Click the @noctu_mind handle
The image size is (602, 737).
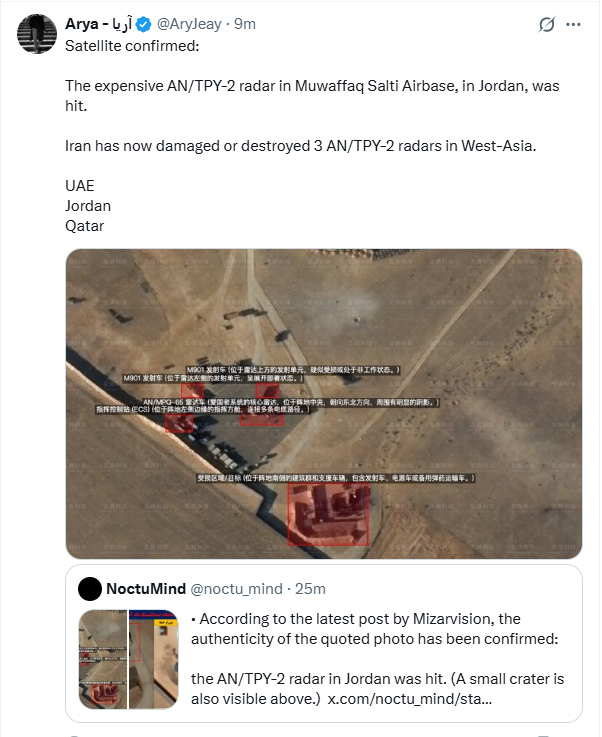click(x=232, y=589)
